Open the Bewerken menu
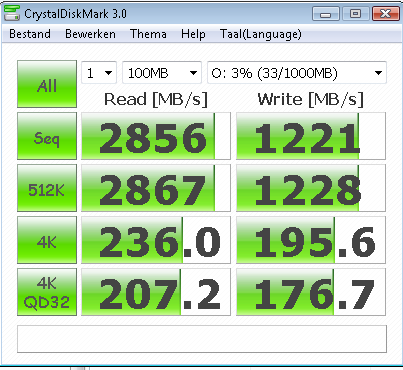Image resolution: width=403 pixels, height=370 pixels. point(90,34)
